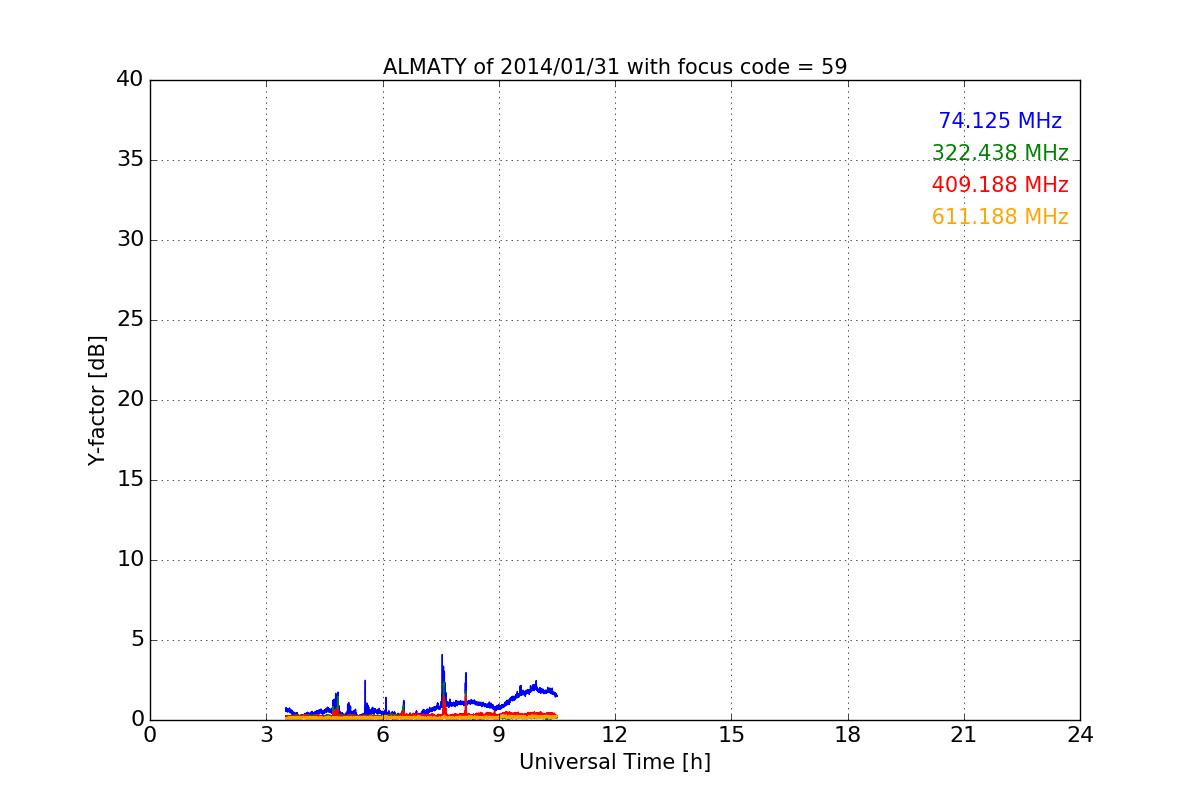
Task: Select the 409.188 MHz legend label
Action: (1000, 185)
